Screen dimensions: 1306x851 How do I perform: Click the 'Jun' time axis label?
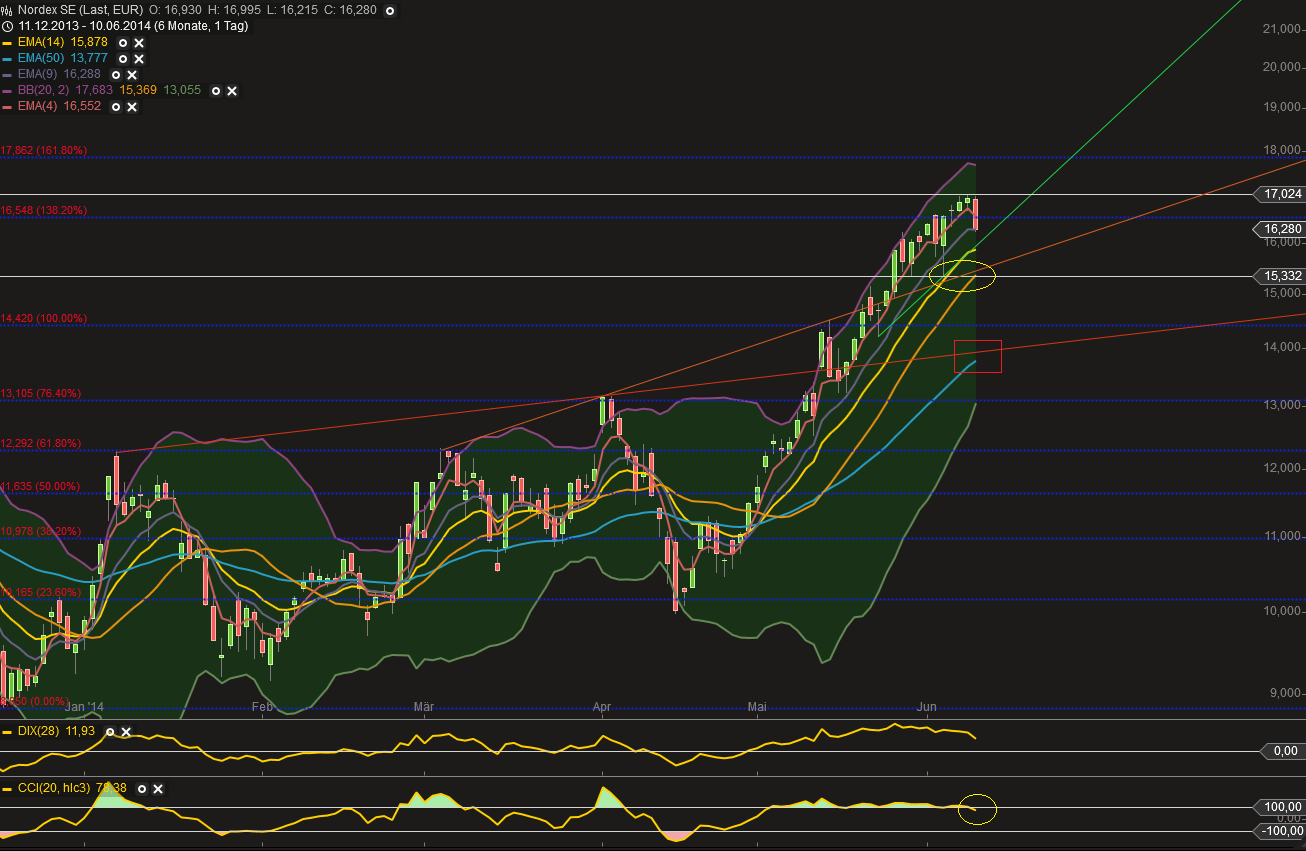[927, 707]
